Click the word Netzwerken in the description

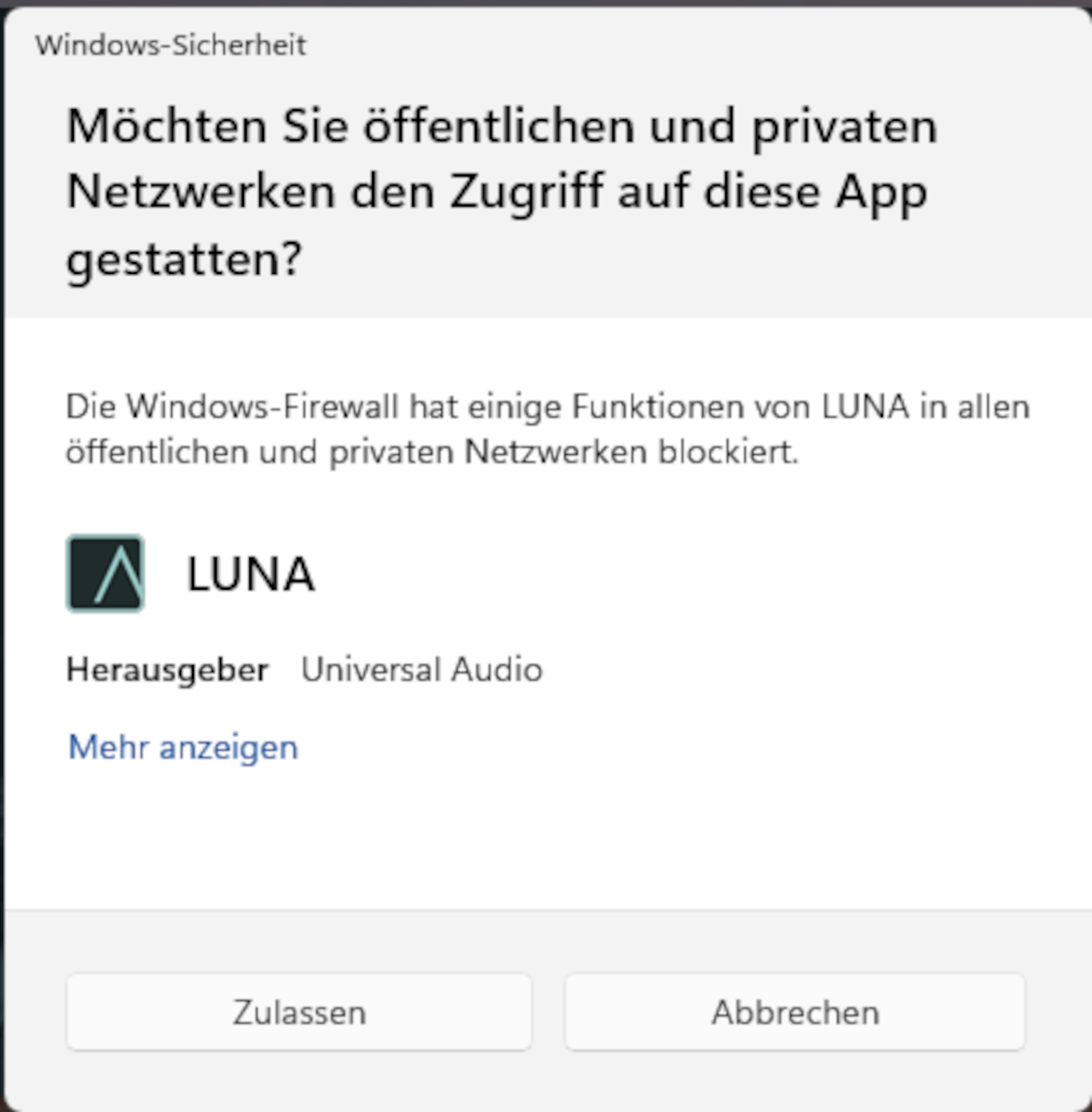tap(556, 452)
